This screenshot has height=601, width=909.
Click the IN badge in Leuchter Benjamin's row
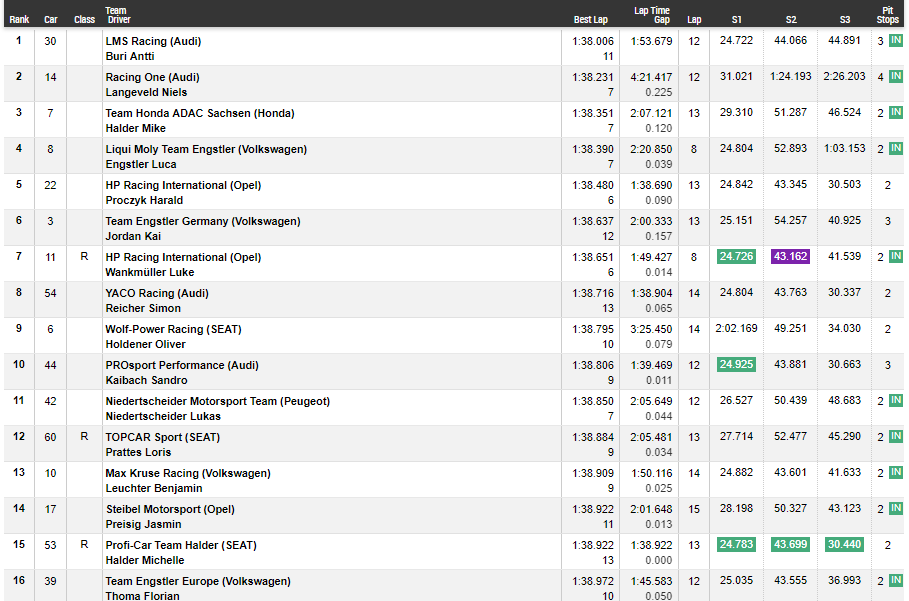[896, 472]
